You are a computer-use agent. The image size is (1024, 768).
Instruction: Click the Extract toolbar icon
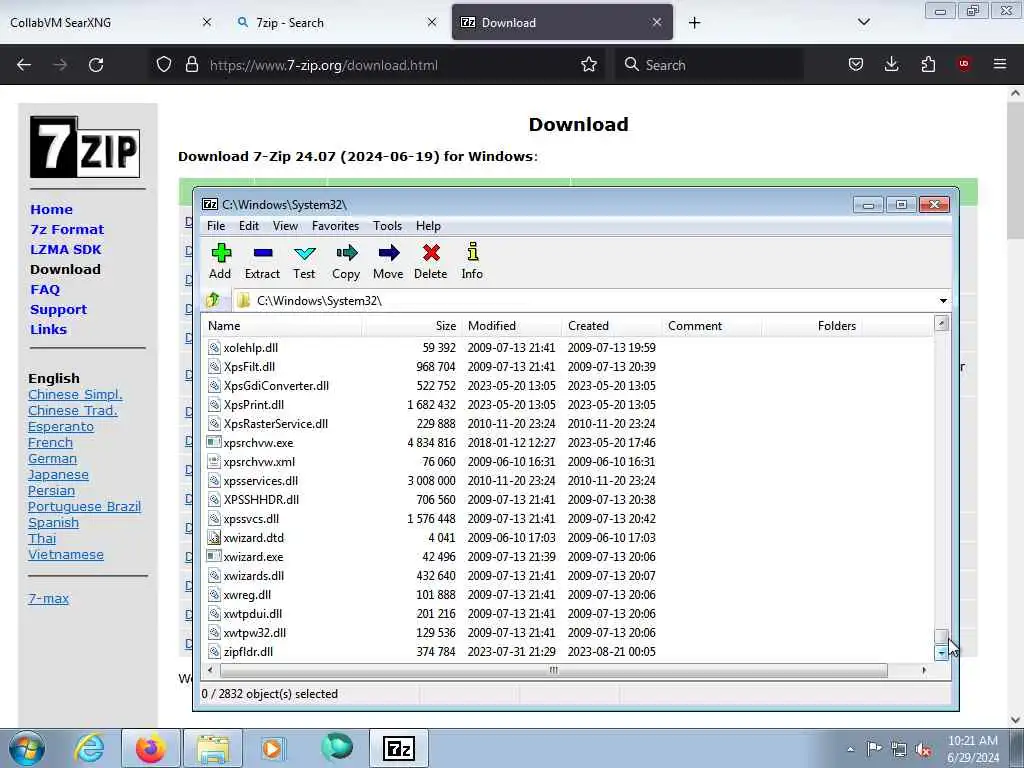pyautogui.click(x=263, y=261)
